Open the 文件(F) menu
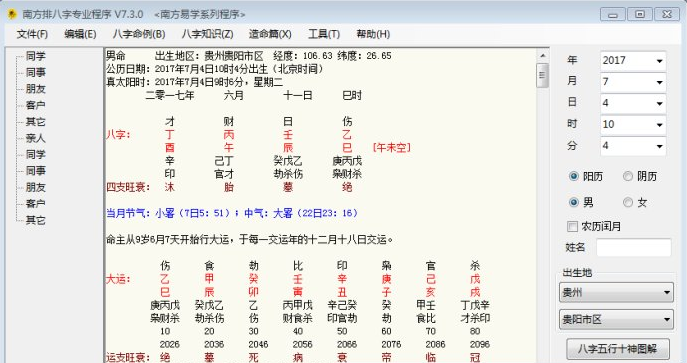Screen dimensions: 687x363 [x=32, y=34]
